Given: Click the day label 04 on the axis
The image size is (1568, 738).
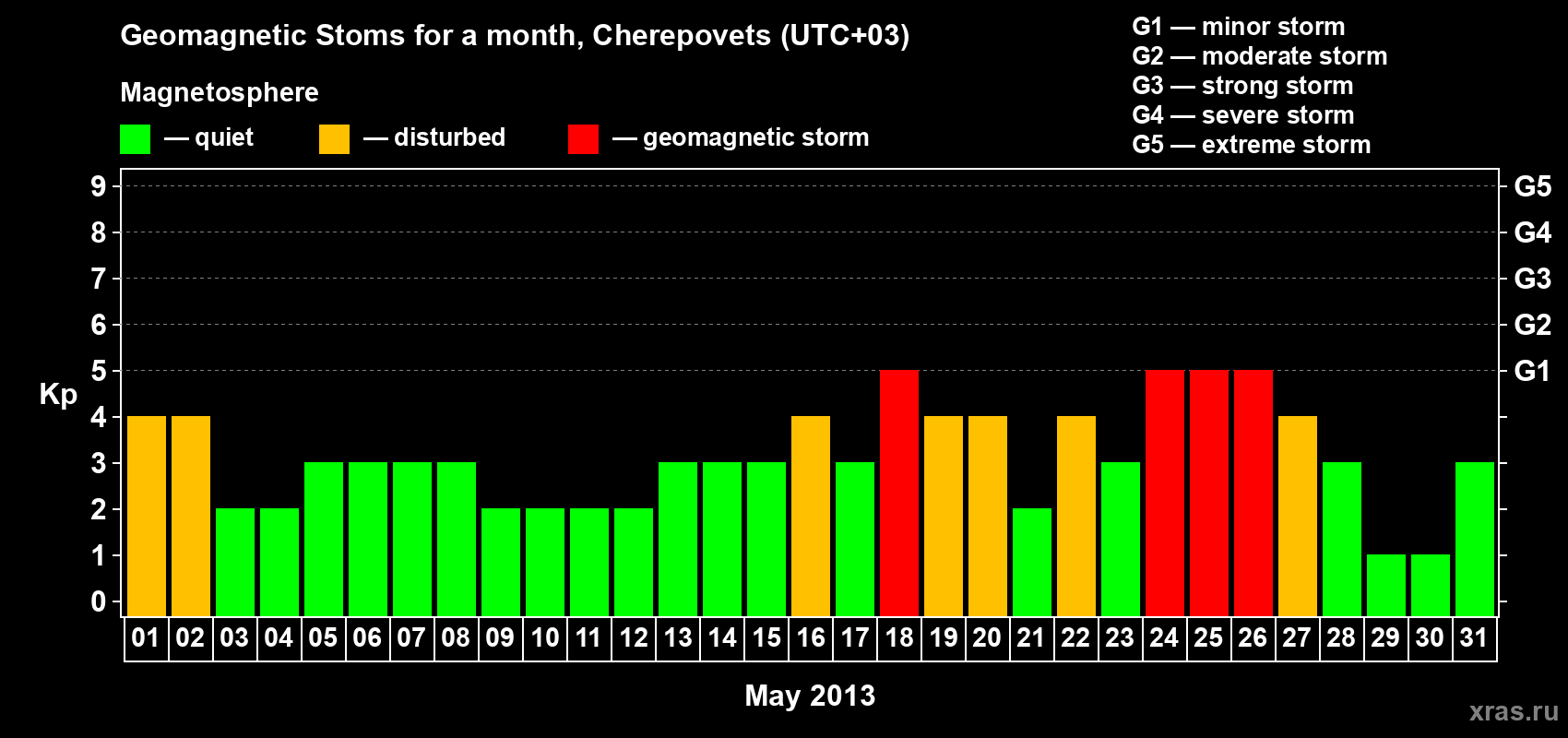Looking at the screenshot, I should click(279, 637).
